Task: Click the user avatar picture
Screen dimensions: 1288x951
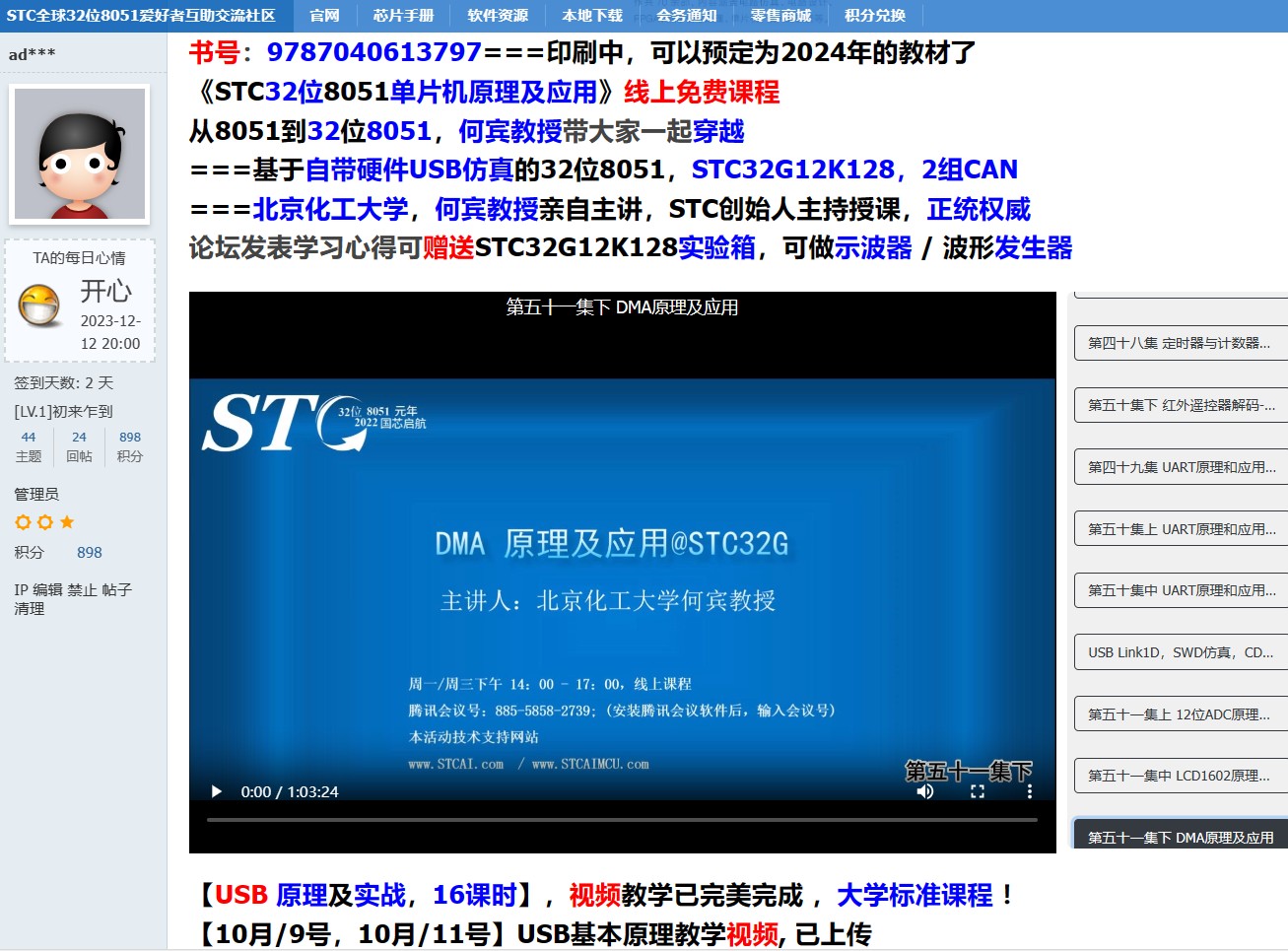Action: [79, 154]
